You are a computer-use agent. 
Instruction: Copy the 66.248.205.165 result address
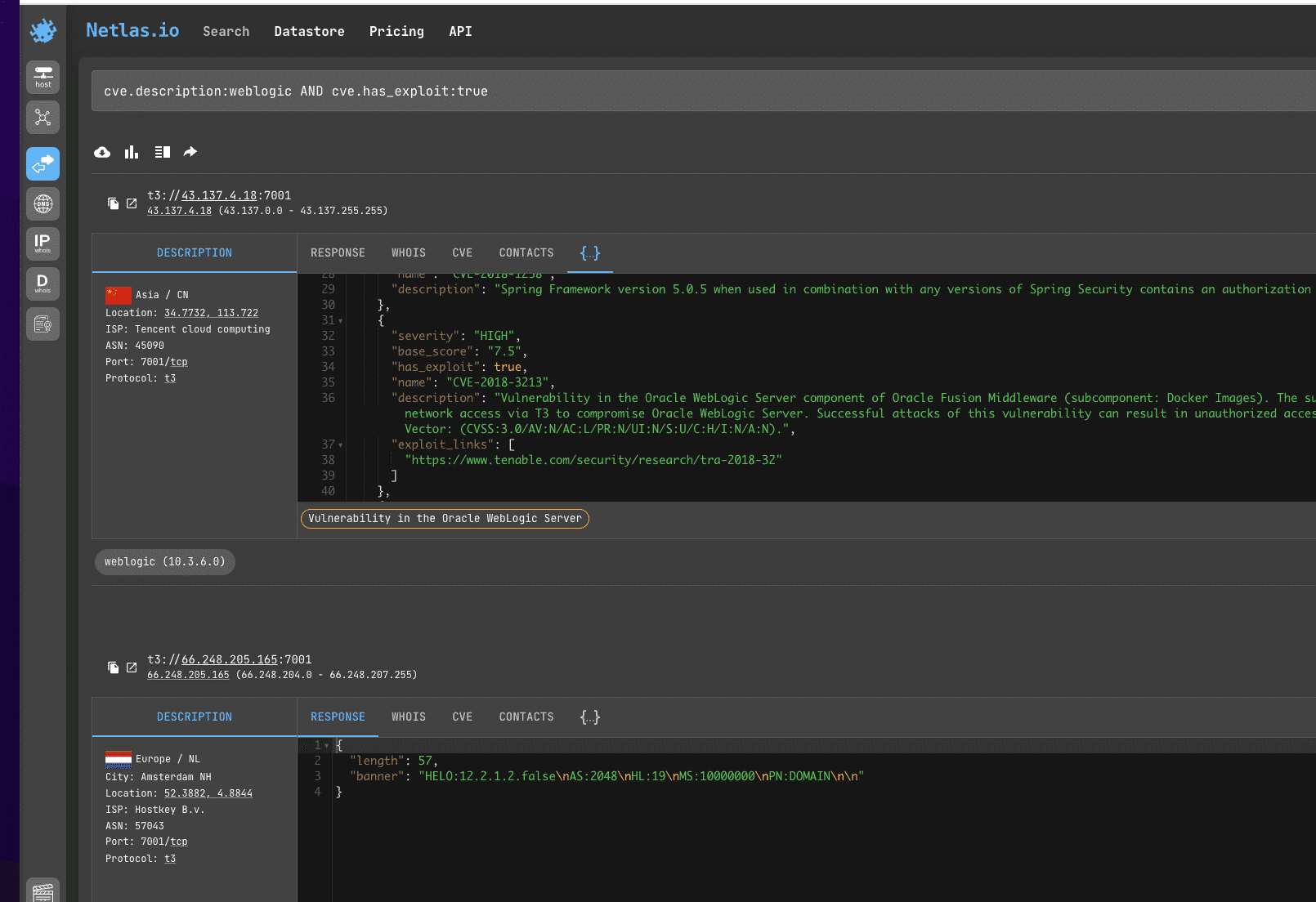coord(113,668)
